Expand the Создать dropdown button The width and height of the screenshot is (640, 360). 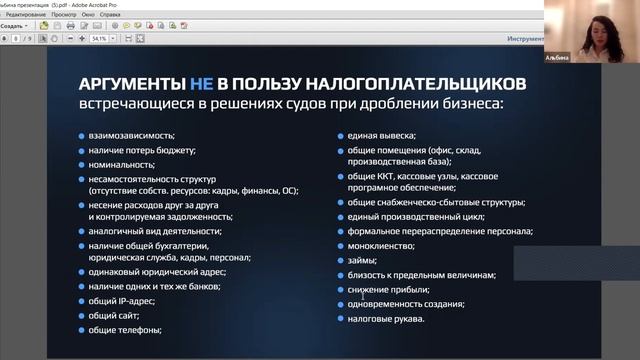[15, 26]
